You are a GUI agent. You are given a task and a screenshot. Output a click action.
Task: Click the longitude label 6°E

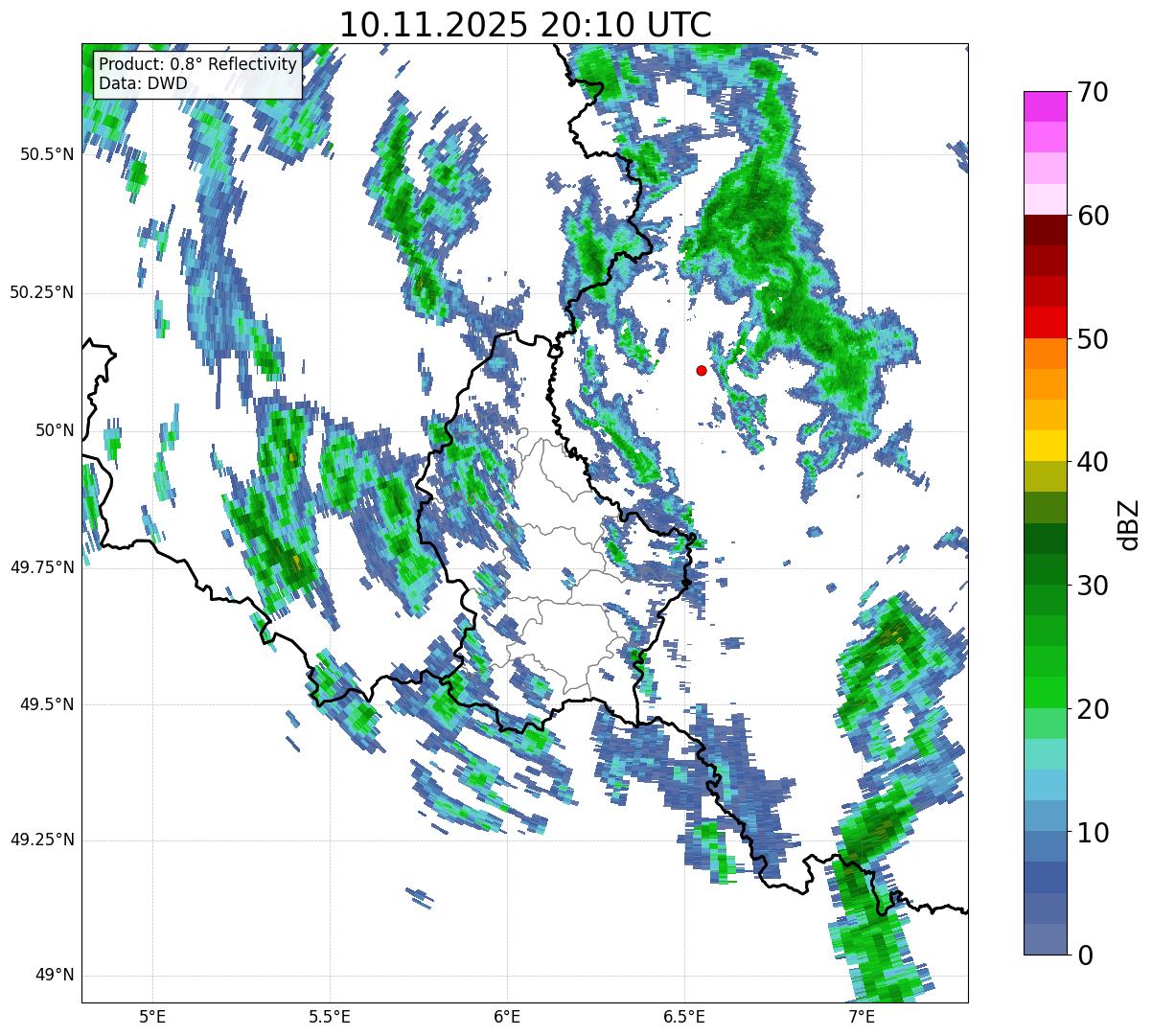click(x=507, y=1016)
